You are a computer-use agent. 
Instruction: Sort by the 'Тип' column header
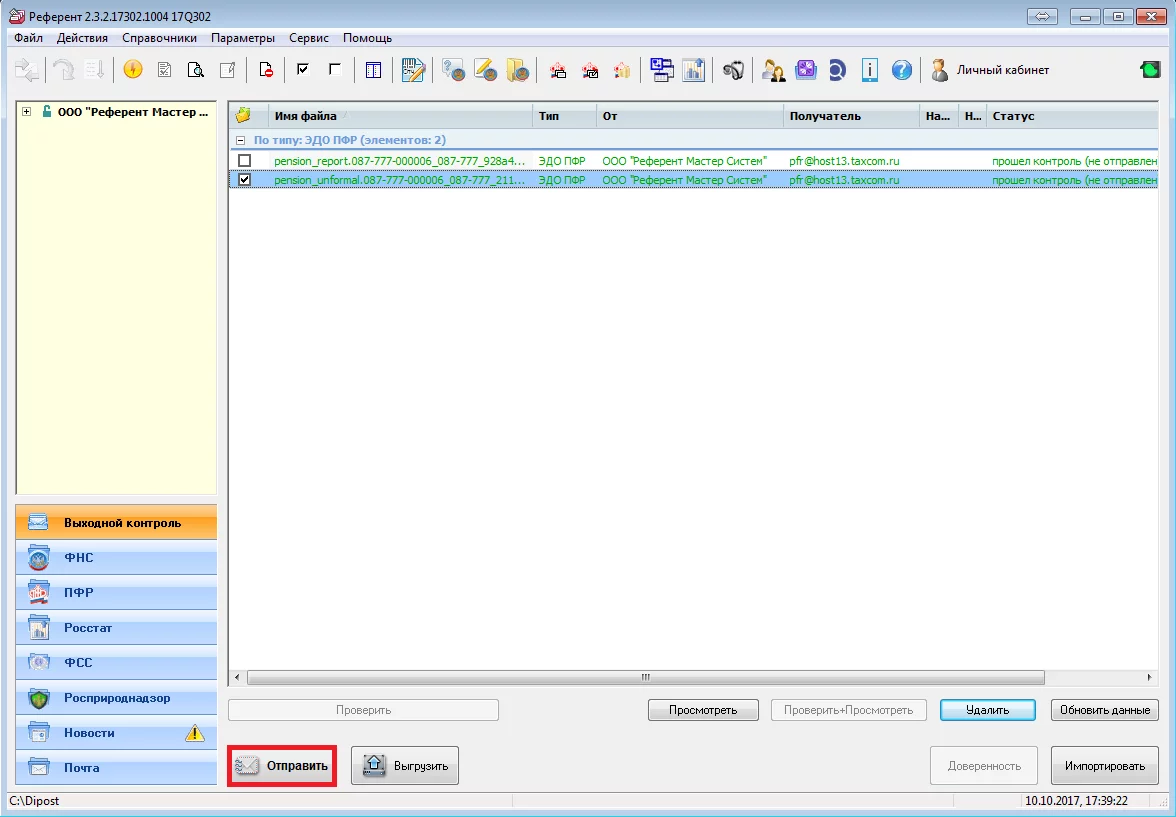(x=565, y=116)
